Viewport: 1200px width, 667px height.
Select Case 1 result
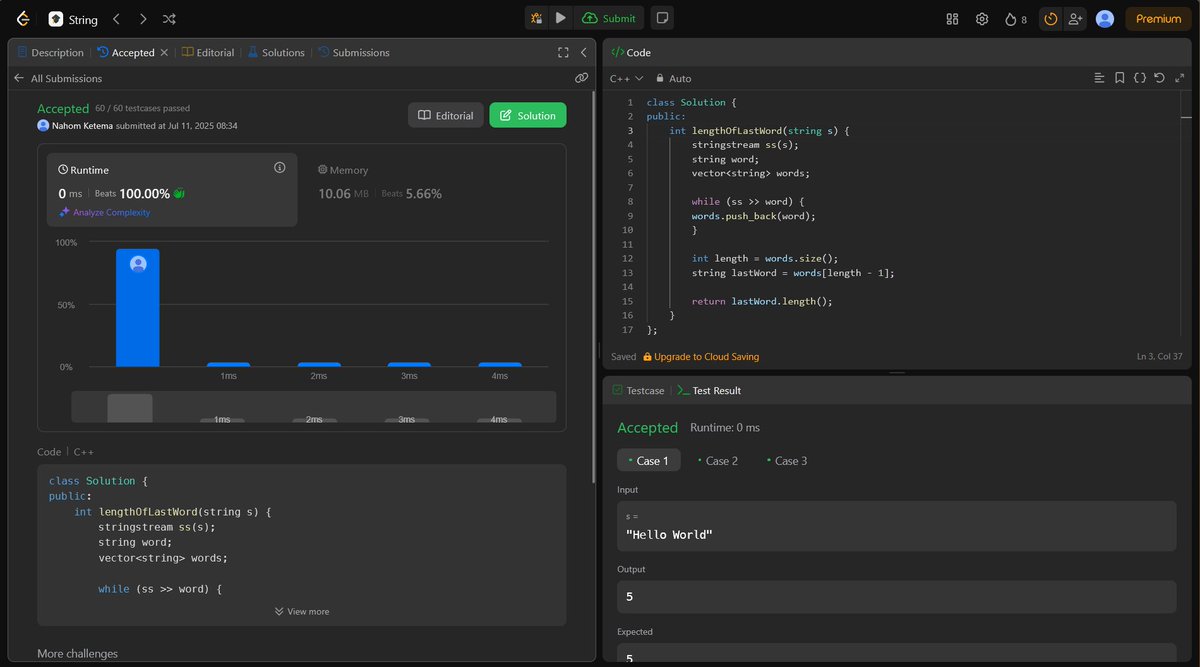coord(649,460)
